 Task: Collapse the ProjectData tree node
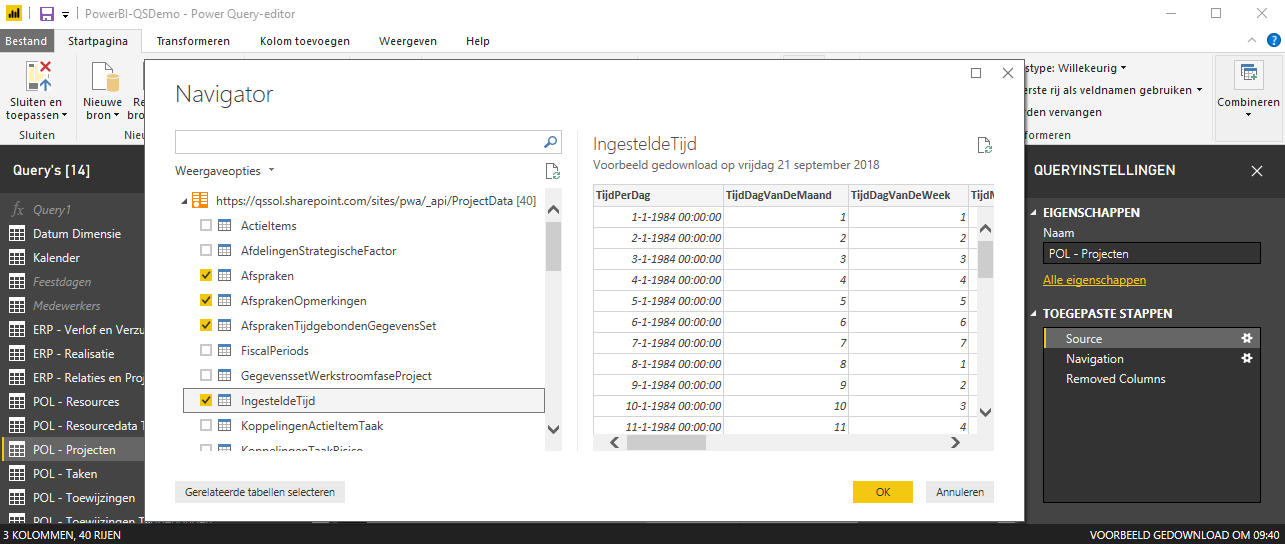click(184, 202)
